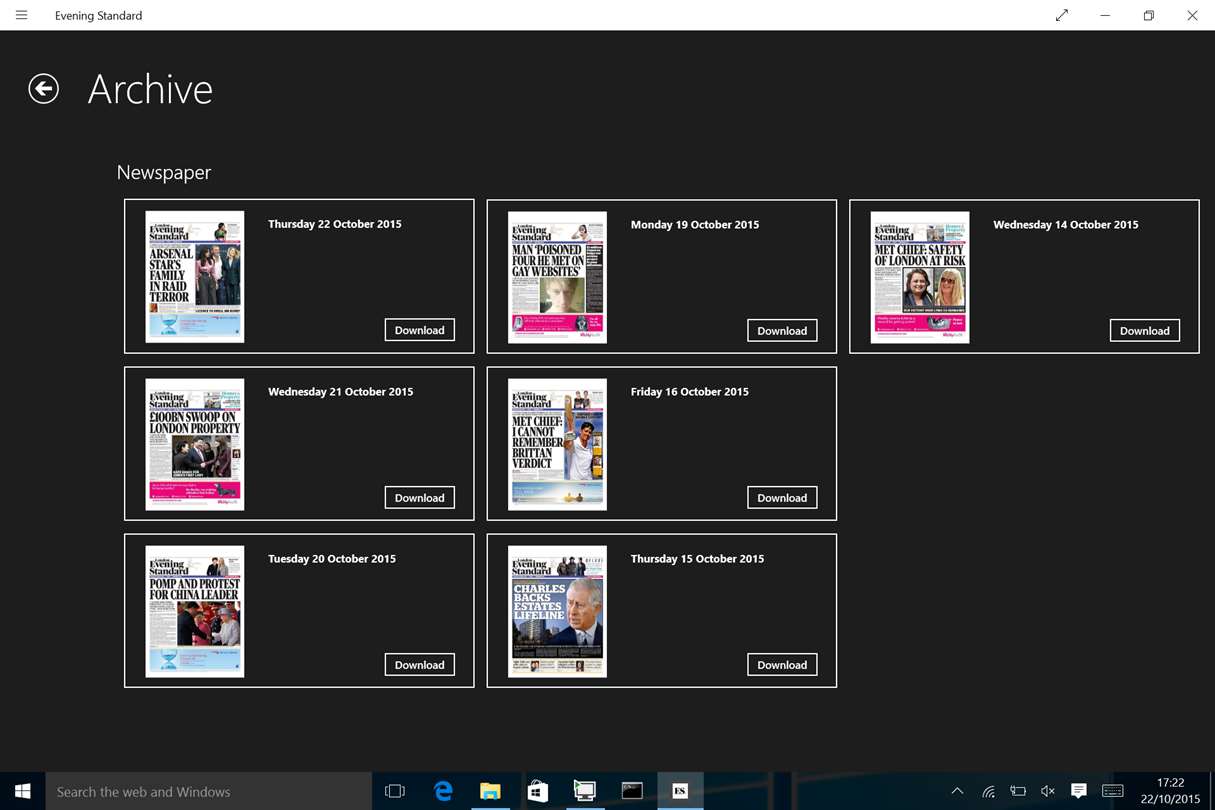Click the Newspaper section heading
Viewport: 1215px width, 810px height.
[164, 173]
